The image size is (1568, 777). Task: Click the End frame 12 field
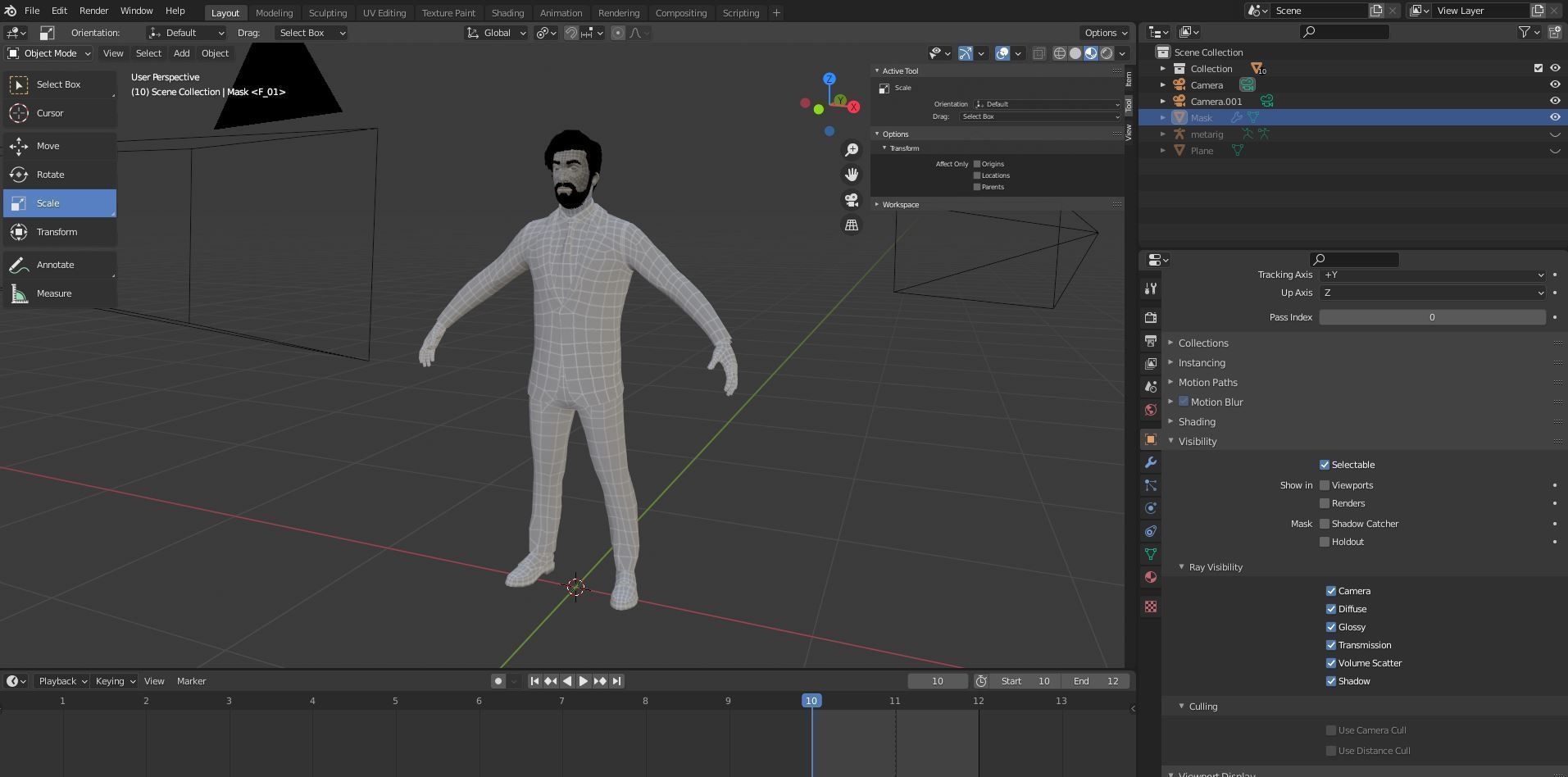[1096, 681]
